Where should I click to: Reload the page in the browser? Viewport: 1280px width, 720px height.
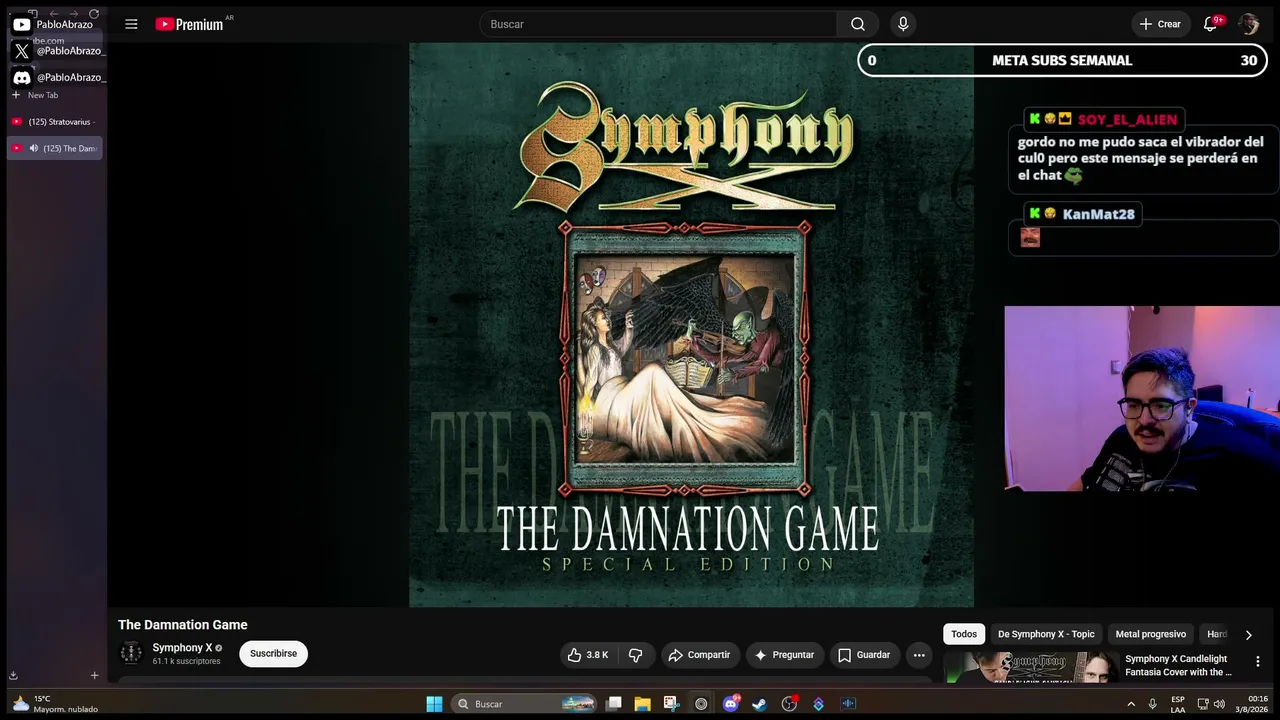94,14
